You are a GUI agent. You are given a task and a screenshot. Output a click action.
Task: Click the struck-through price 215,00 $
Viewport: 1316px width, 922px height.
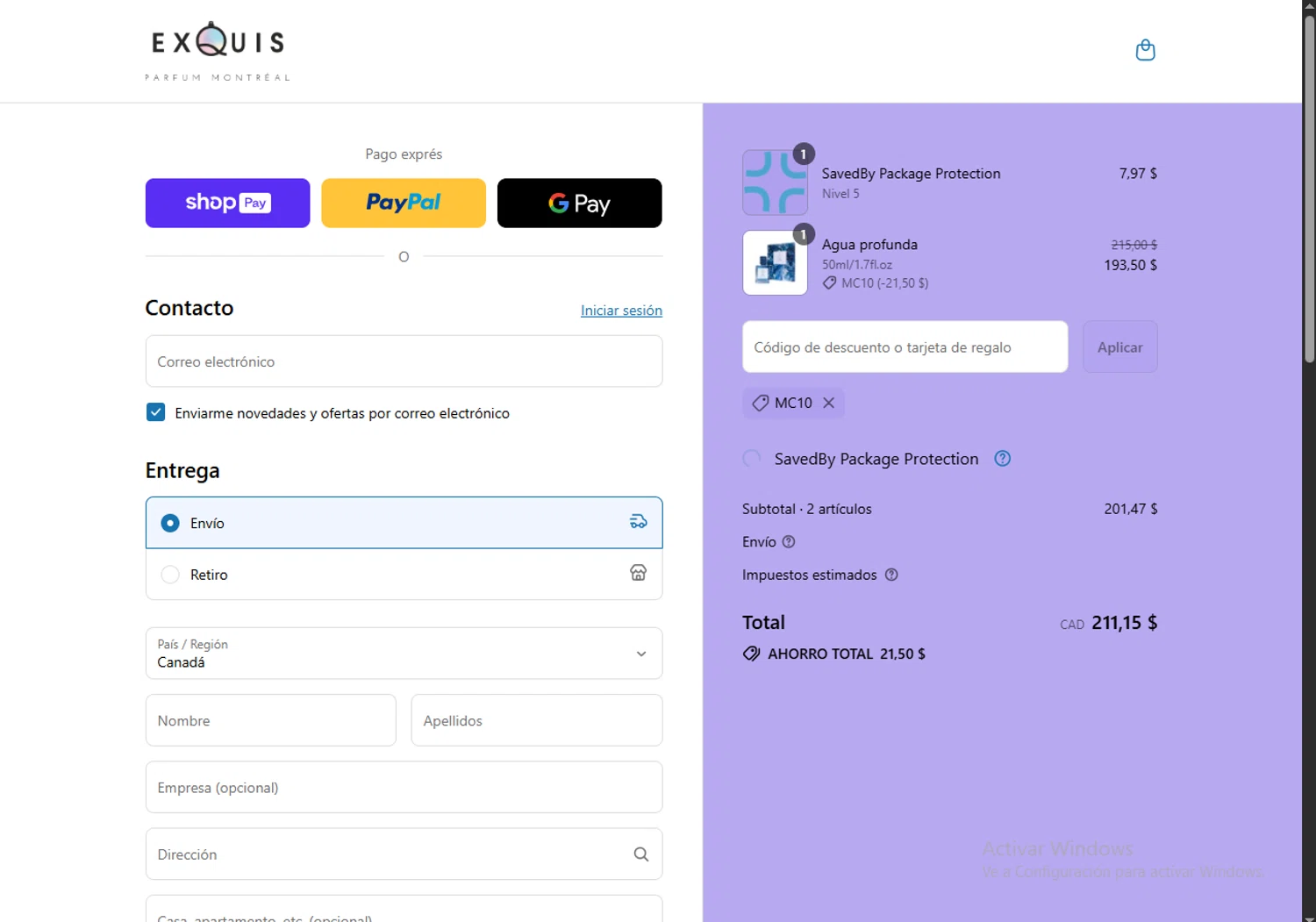(1134, 245)
